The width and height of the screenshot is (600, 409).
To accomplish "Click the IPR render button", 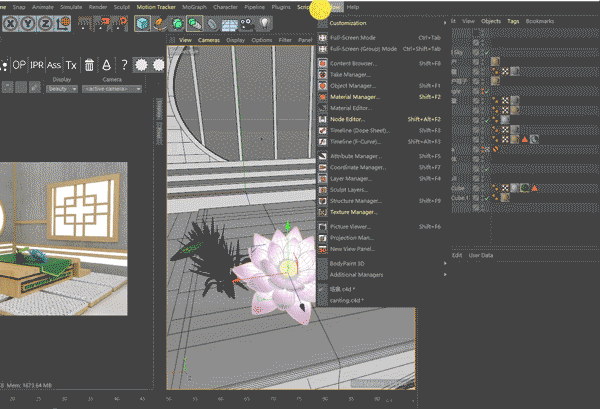I will (x=37, y=65).
